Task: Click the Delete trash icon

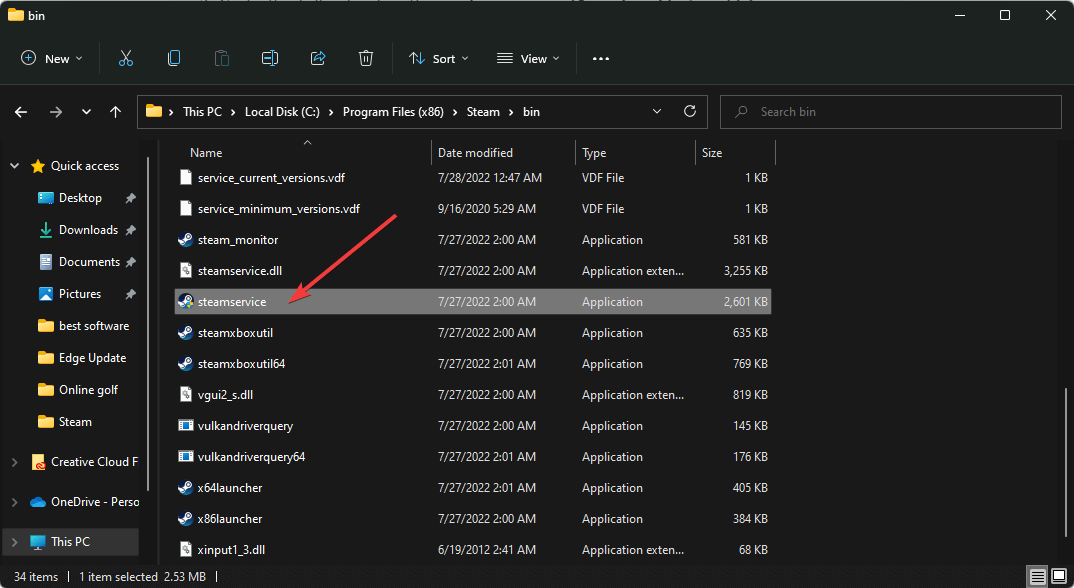Action: click(366, 58)
